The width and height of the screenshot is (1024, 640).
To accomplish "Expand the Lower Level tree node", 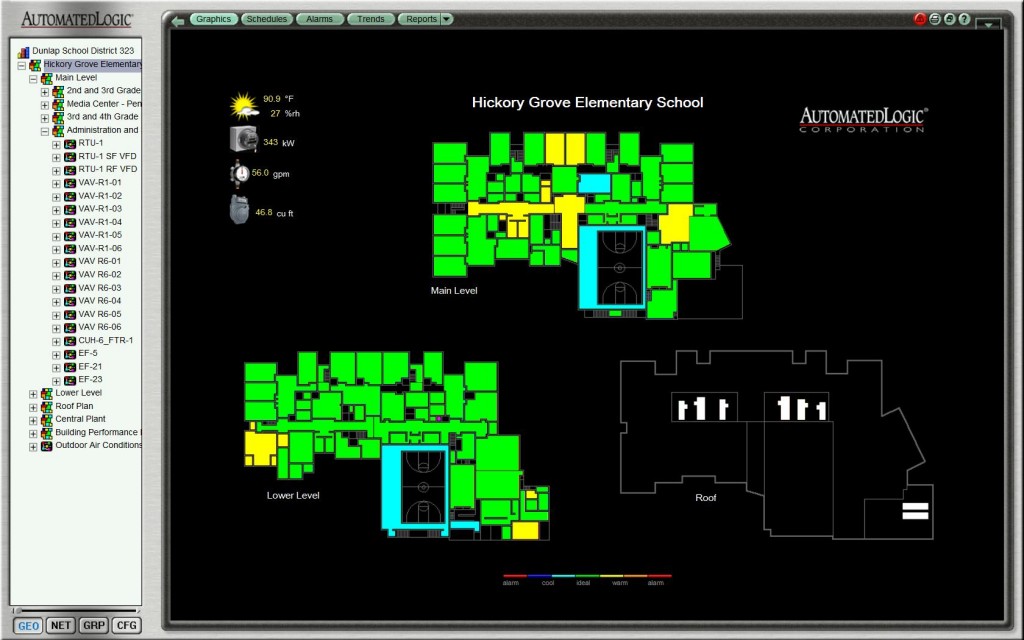I will (33, 393).
